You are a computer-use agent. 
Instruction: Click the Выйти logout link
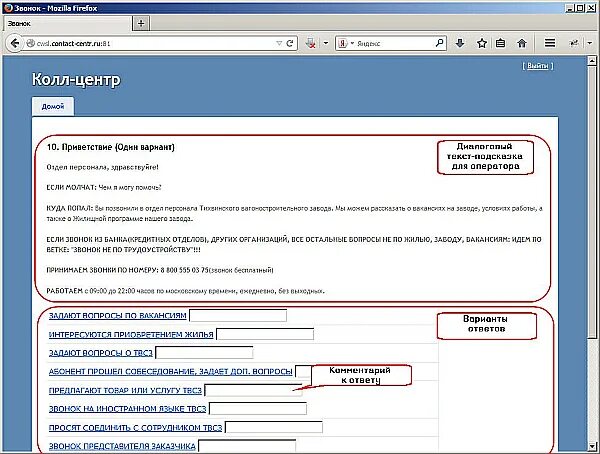[538, 66]
